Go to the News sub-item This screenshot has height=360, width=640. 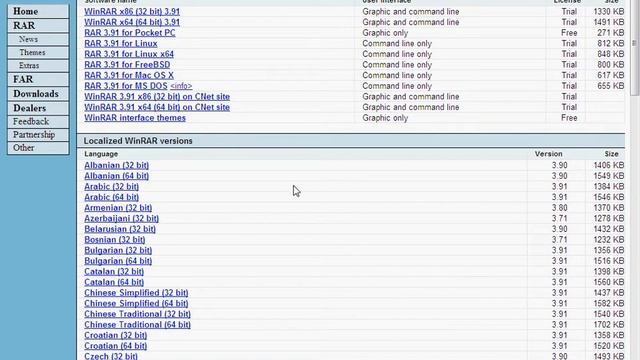[x=38, y=40]
